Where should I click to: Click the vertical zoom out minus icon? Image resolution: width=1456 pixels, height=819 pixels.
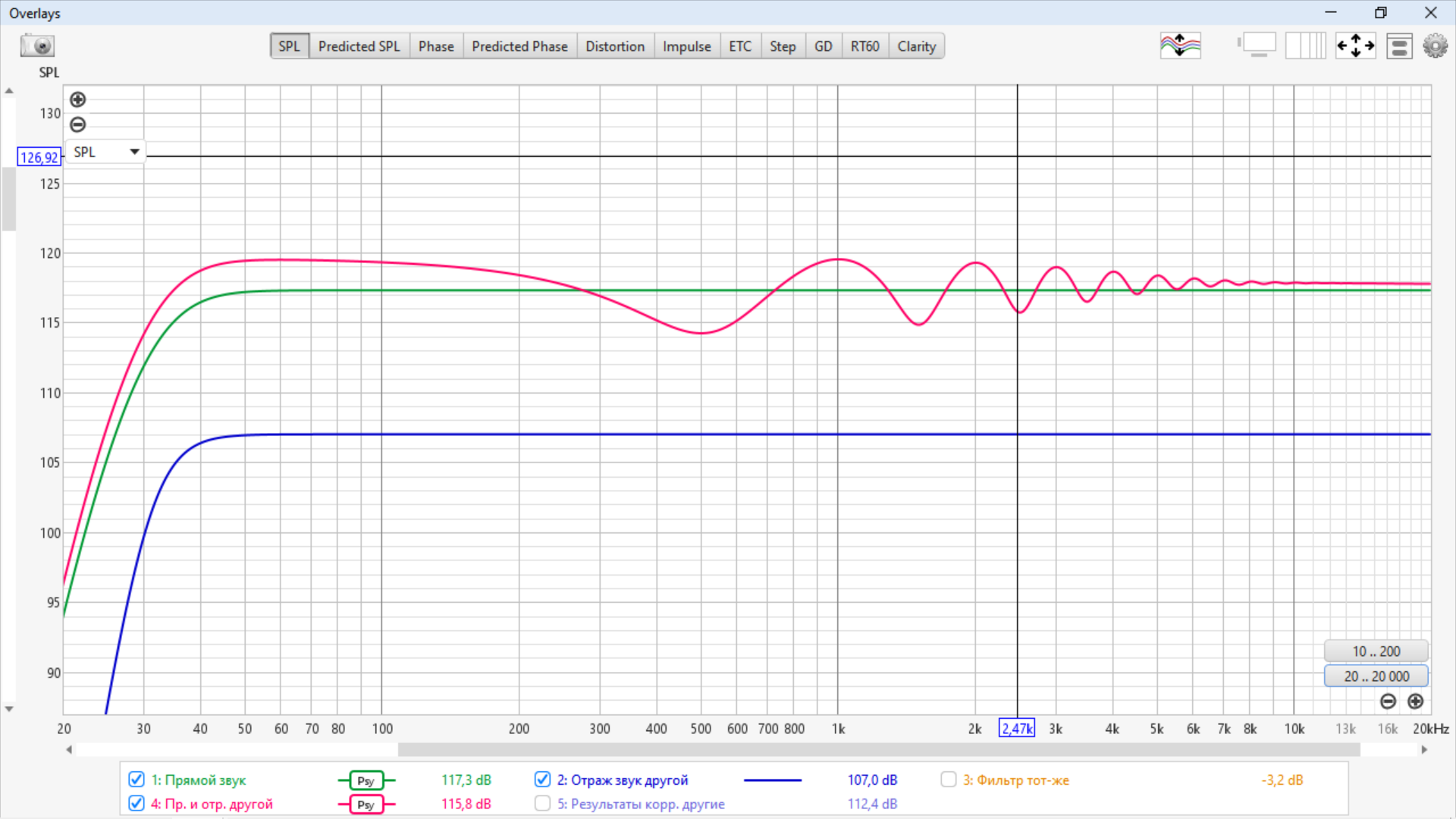pos(77,124)
